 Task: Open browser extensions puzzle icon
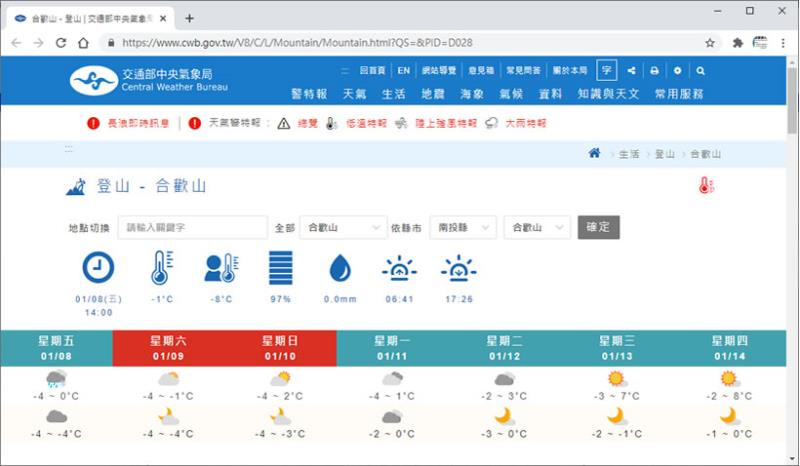[x=737, y=43]
